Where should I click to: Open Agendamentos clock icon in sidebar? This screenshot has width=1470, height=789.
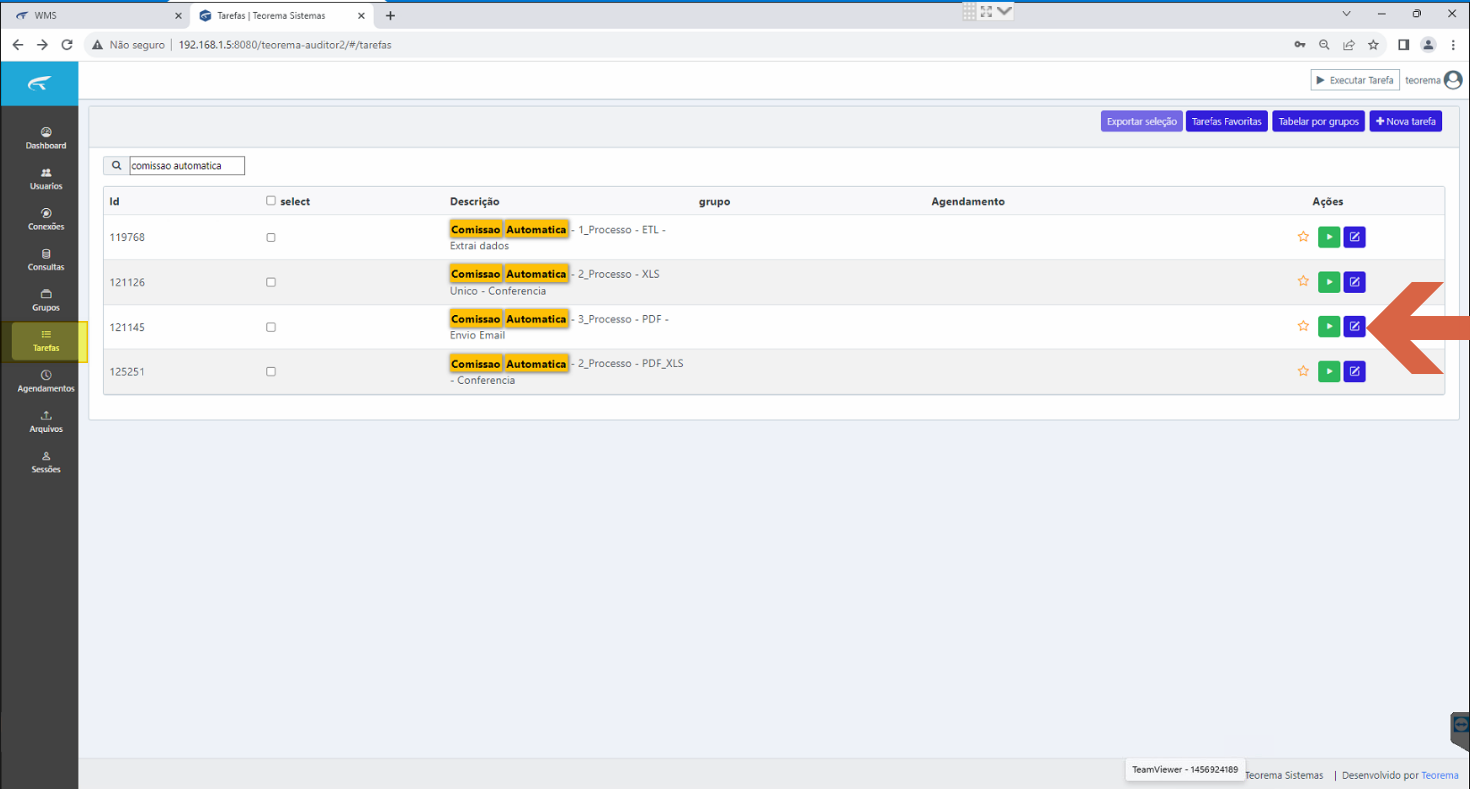(x=46, y=381)
